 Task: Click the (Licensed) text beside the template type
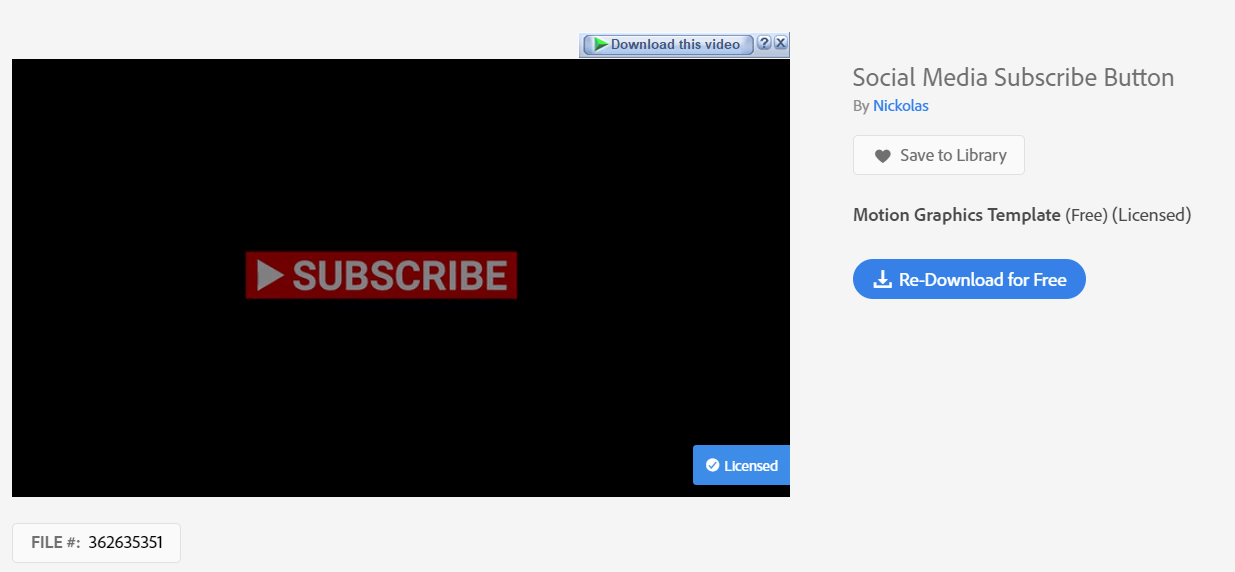(1152, 215)
